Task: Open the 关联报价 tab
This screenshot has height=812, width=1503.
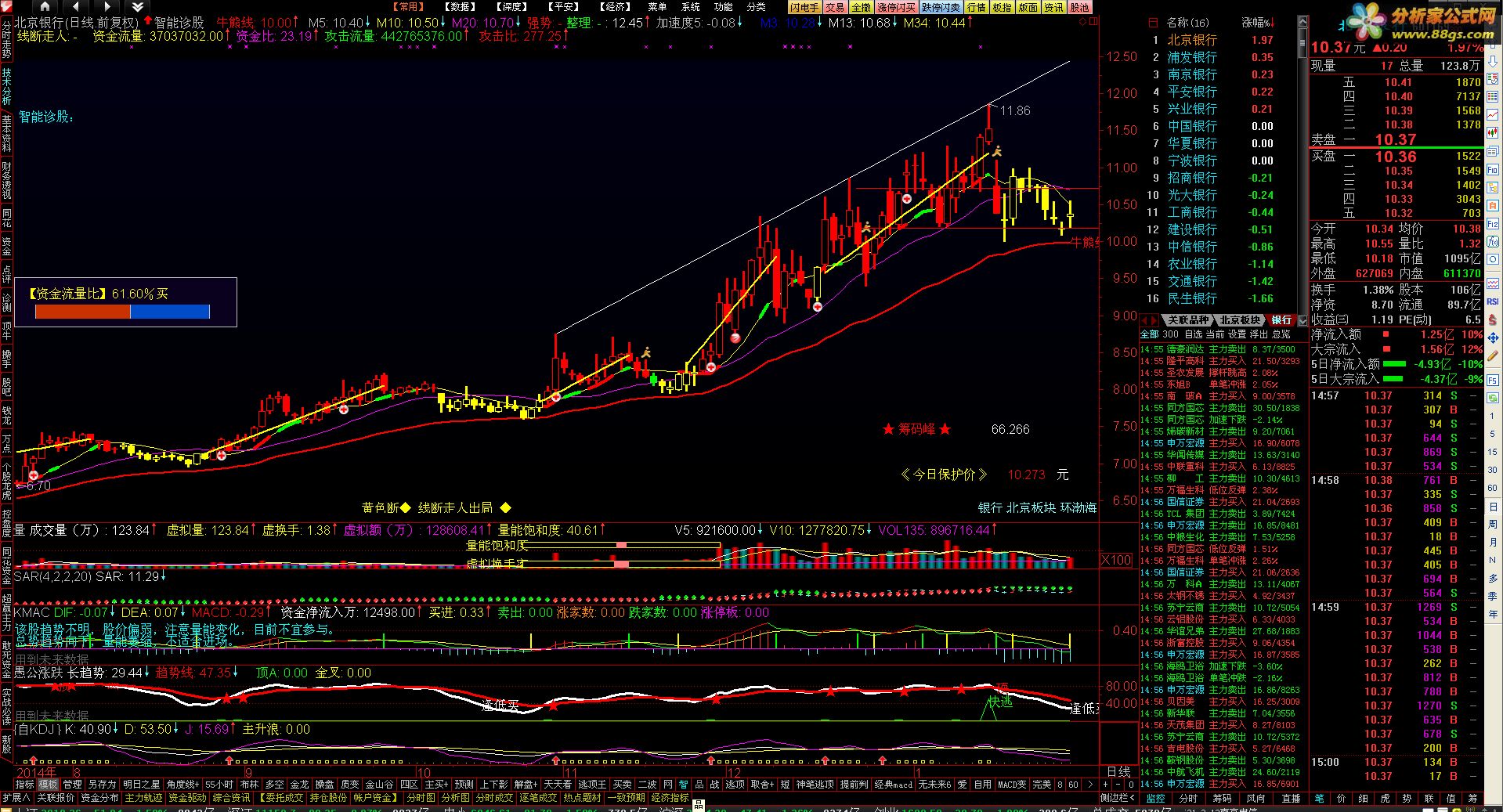Action: [x=56, y=798]
